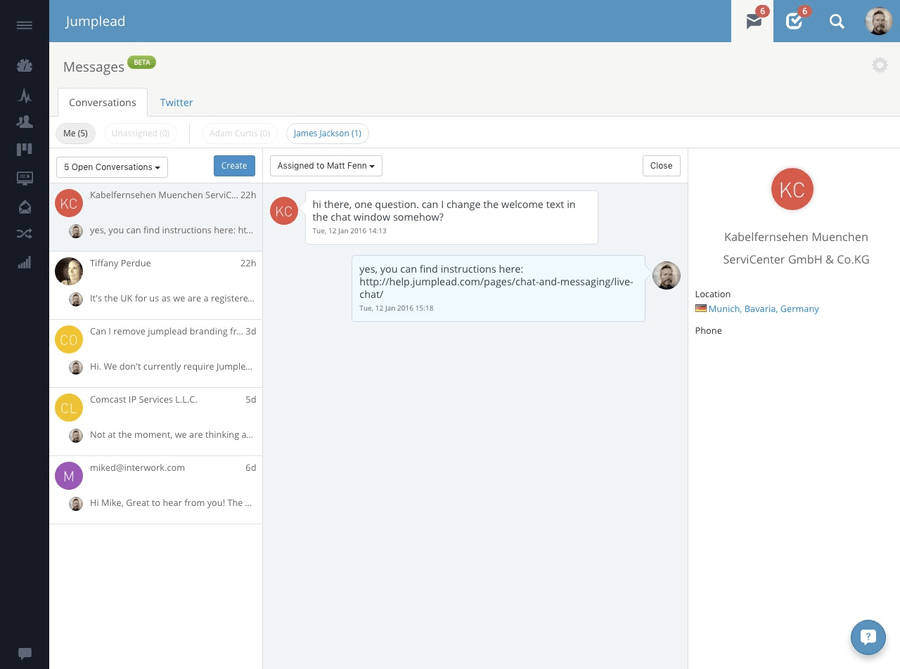
Task: Click the 'It's the UK for us' preview text
Action: [x=172, y=298]
